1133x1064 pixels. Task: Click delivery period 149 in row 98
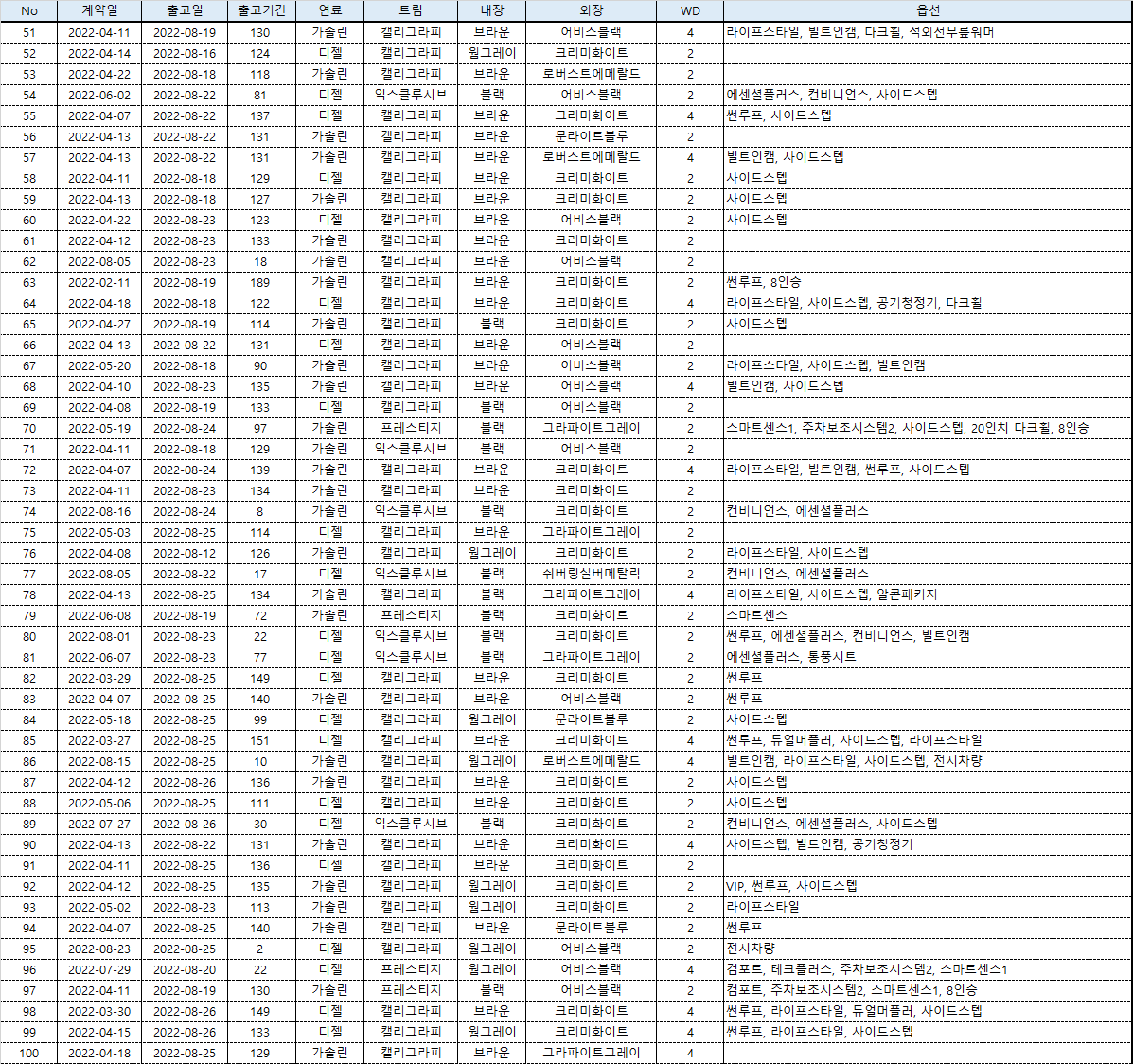(x=261, y=1012)
